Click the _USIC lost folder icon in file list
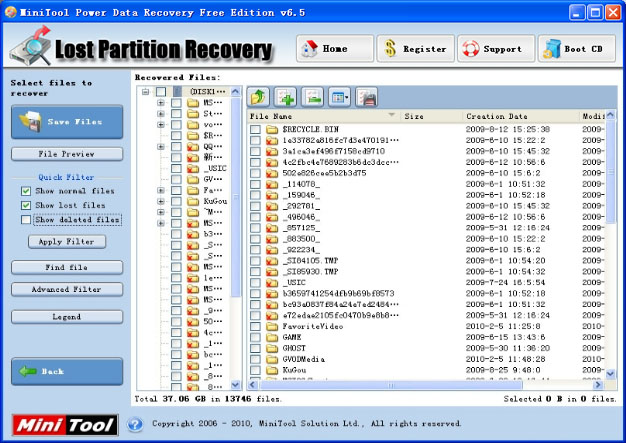This screenshot has width=626, height=443. (x=272, y=283)
